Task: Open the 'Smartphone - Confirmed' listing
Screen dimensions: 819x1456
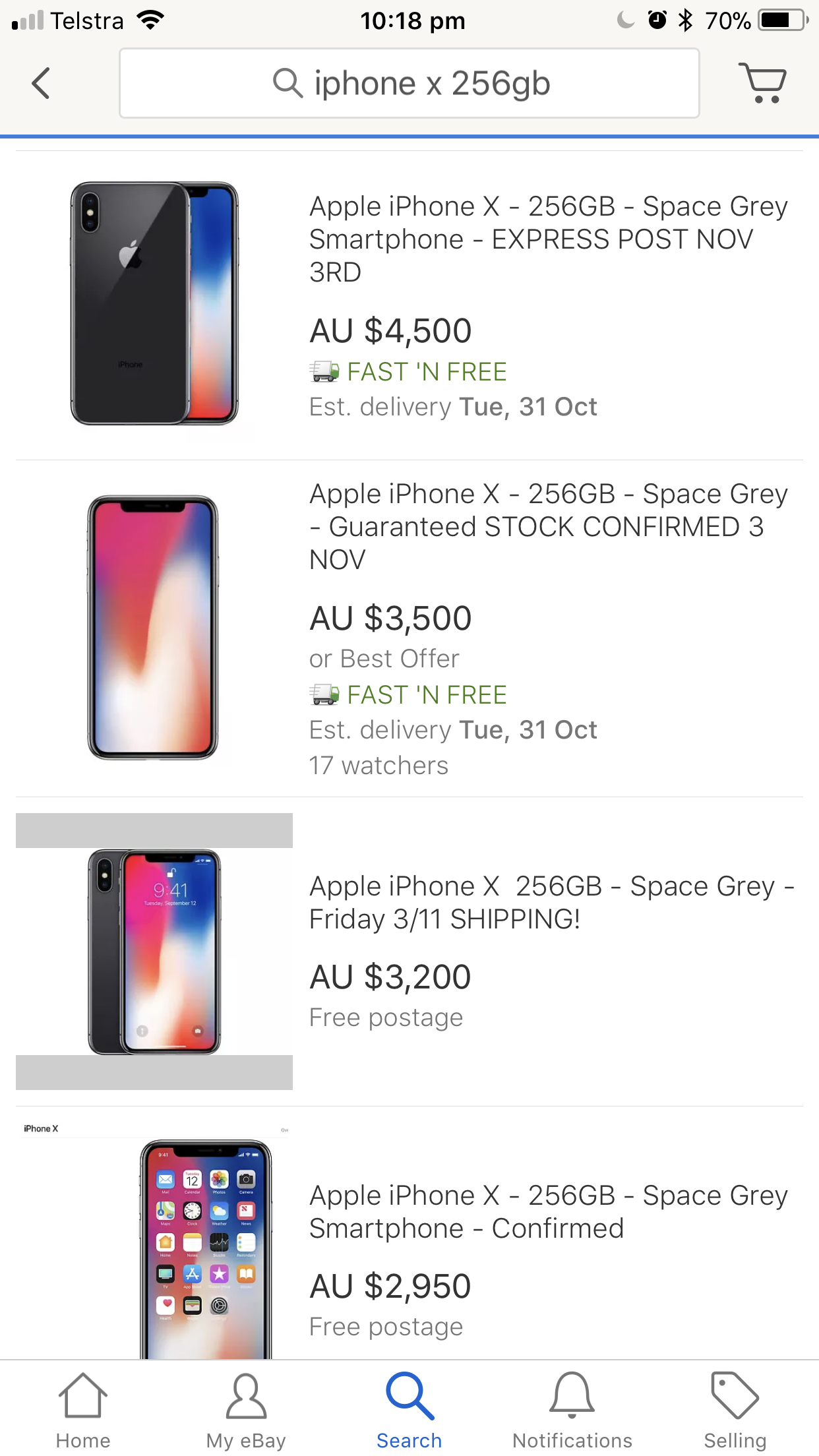Action: tap(548, 1211)
